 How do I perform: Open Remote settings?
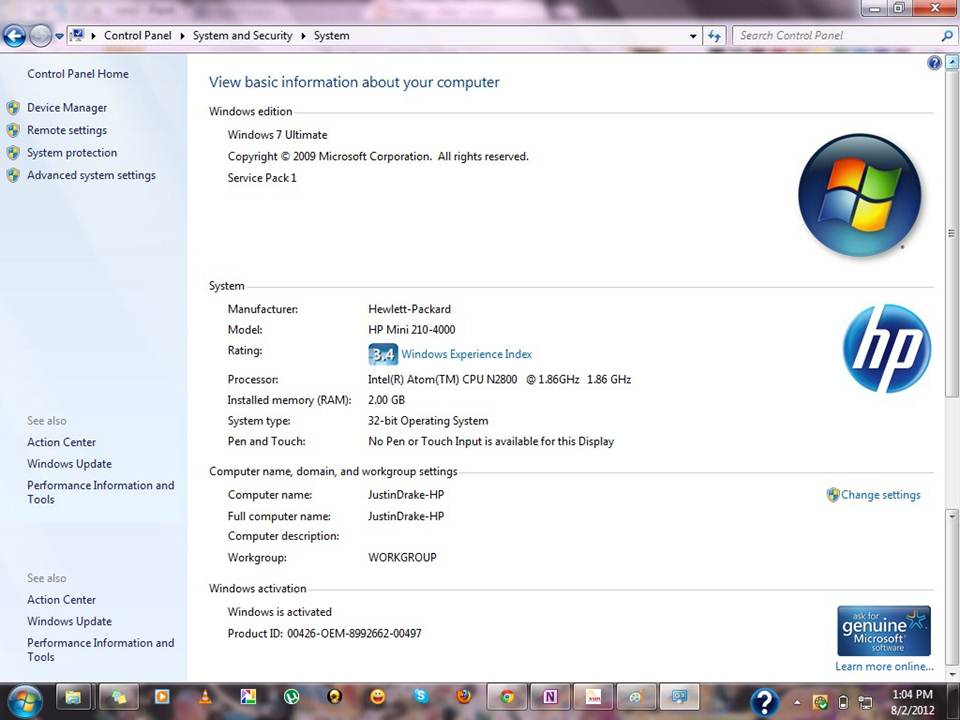pyautogui.click(x=67, y=130)
